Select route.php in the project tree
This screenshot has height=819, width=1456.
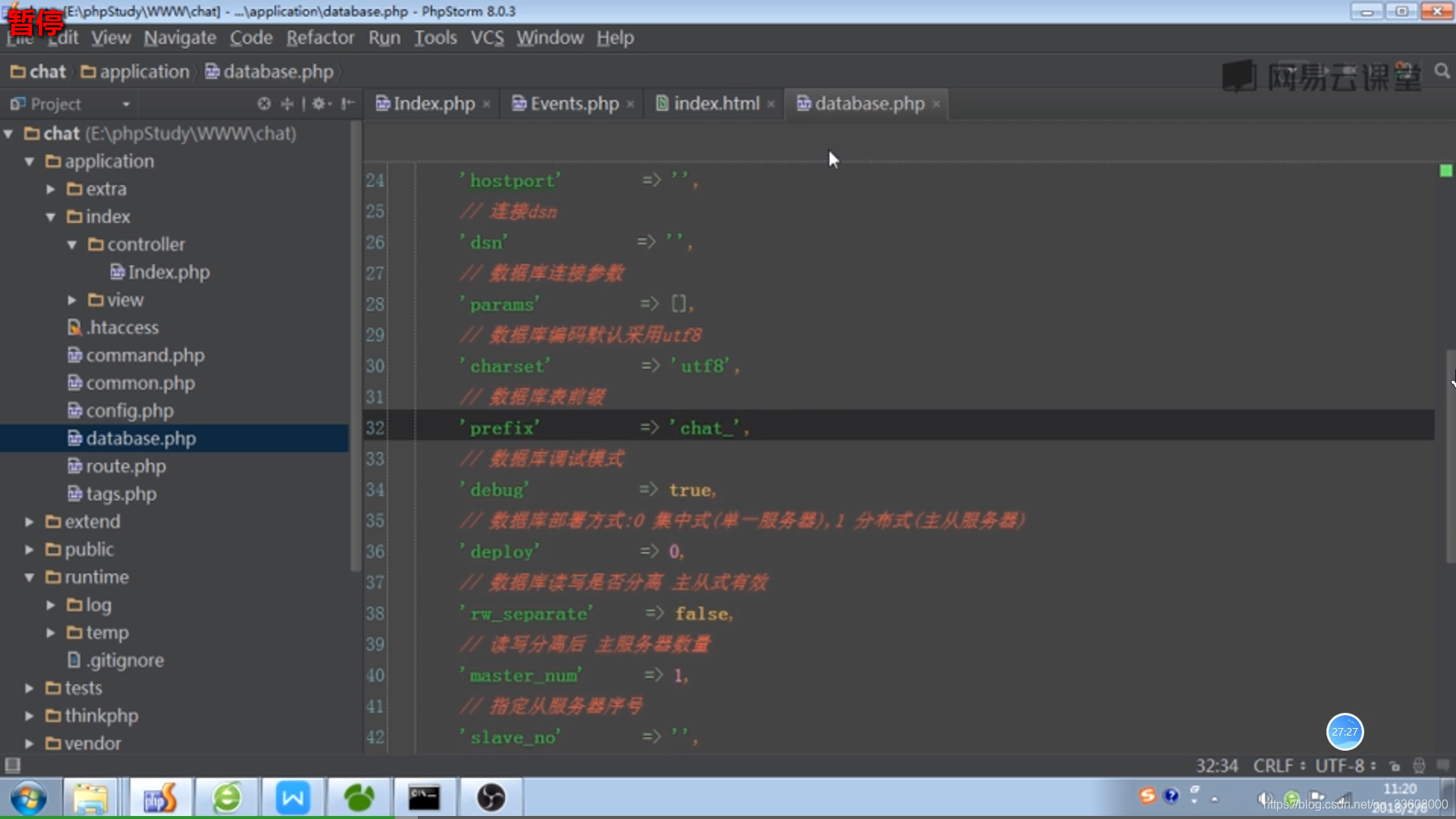(116, 466)
